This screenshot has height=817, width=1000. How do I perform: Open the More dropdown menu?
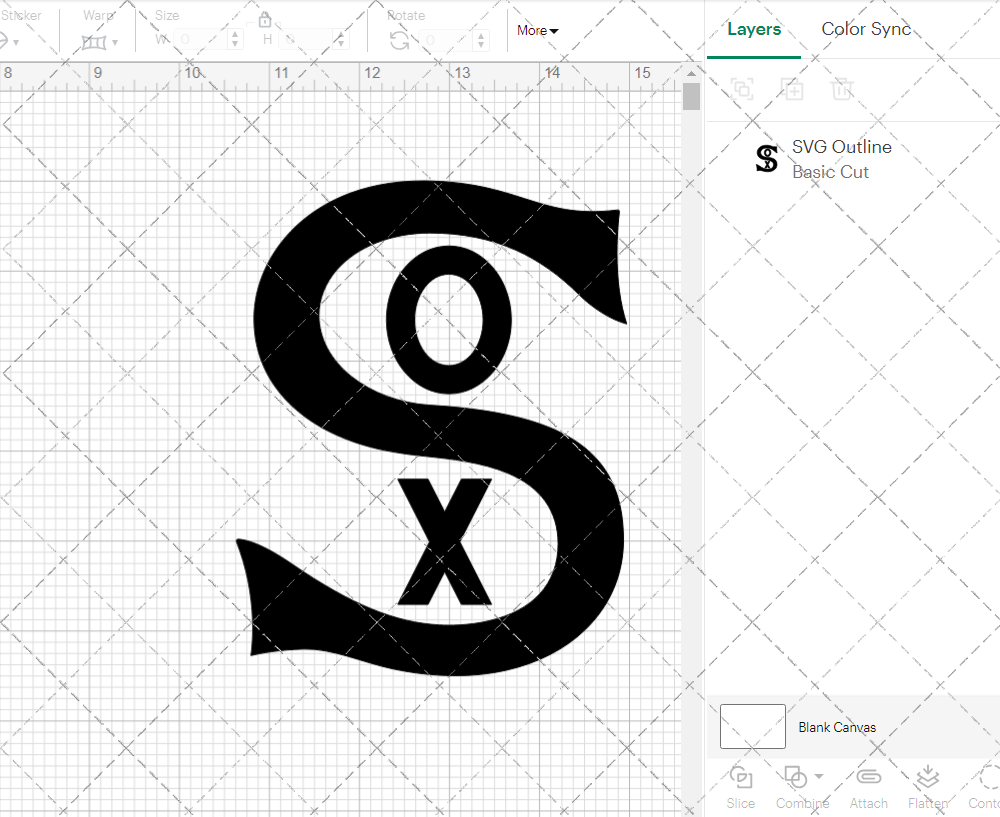point(538,31)
